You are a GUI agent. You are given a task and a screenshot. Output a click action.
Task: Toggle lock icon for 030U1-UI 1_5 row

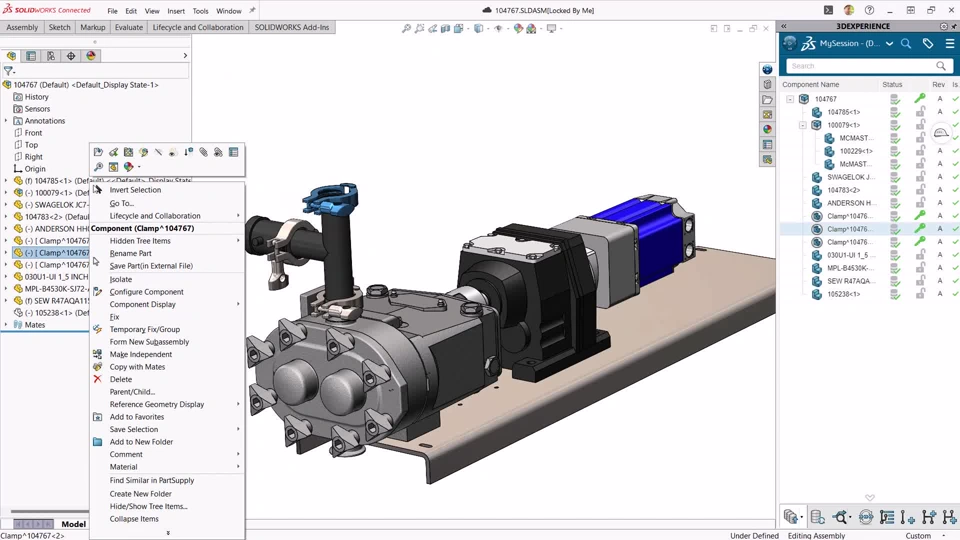(920, 255)
